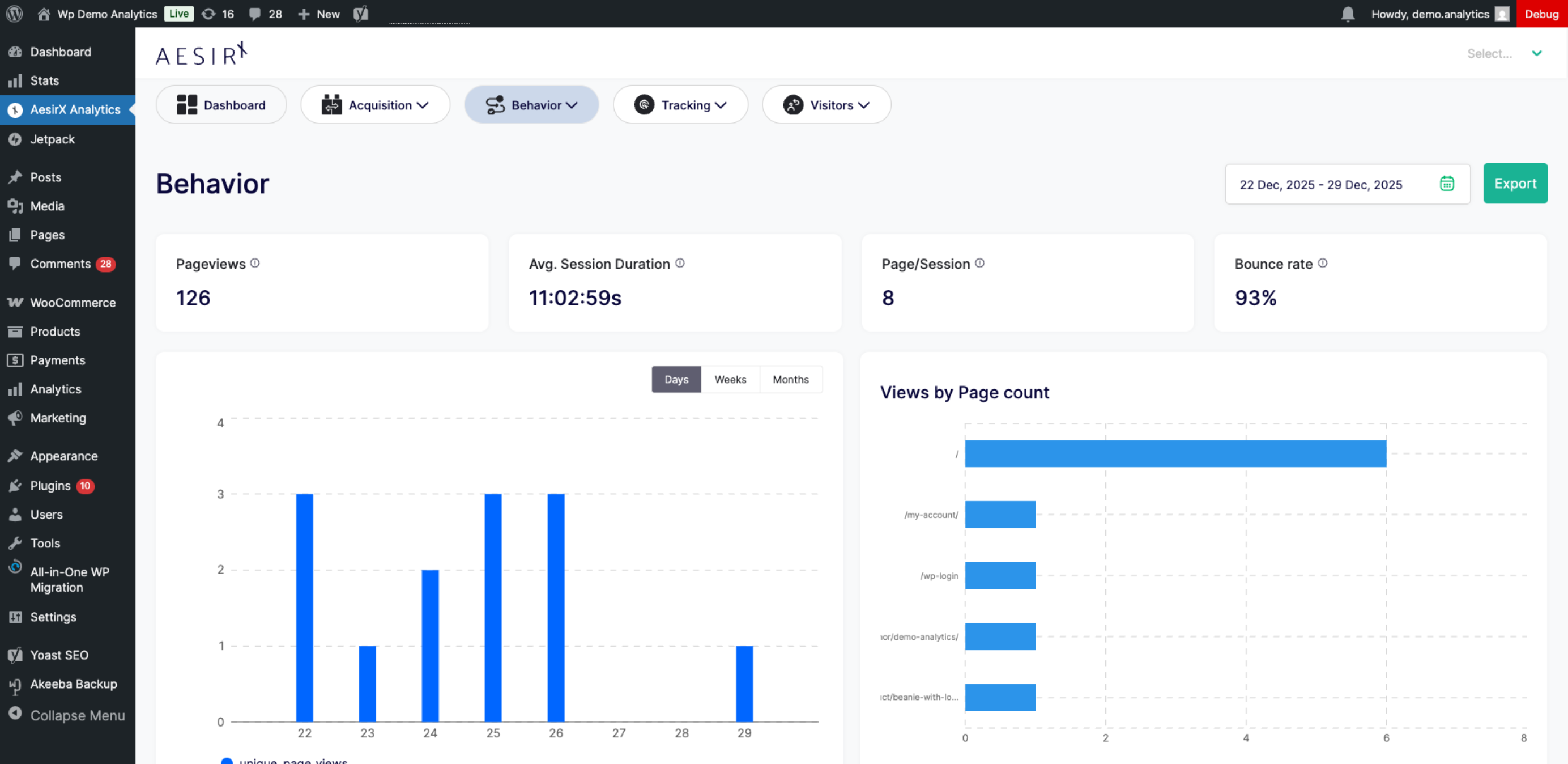This screenshot has width=1568, height=764.
Task: Open the Yoast SEO icon in admin bar
Action: [x=360, y=14]
